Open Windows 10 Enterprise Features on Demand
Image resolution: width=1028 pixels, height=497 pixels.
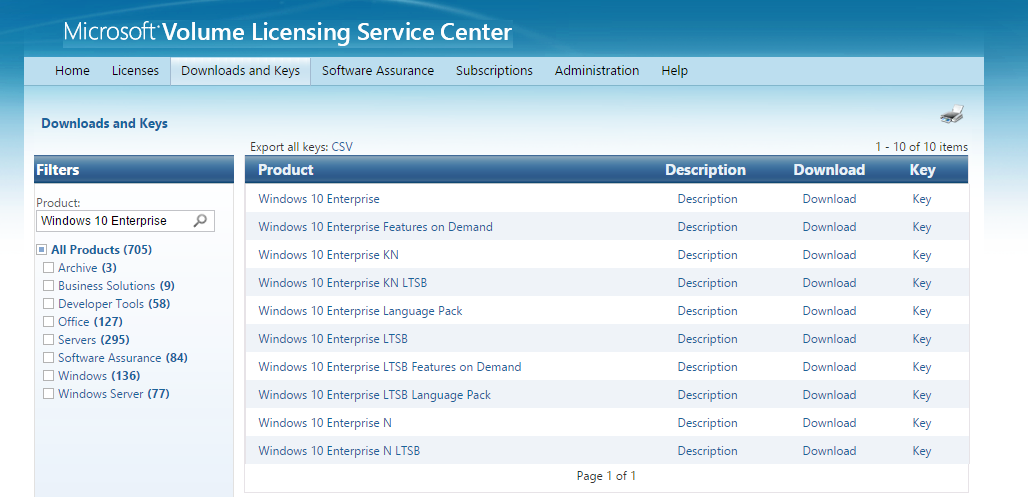click(x=375, y=227)
